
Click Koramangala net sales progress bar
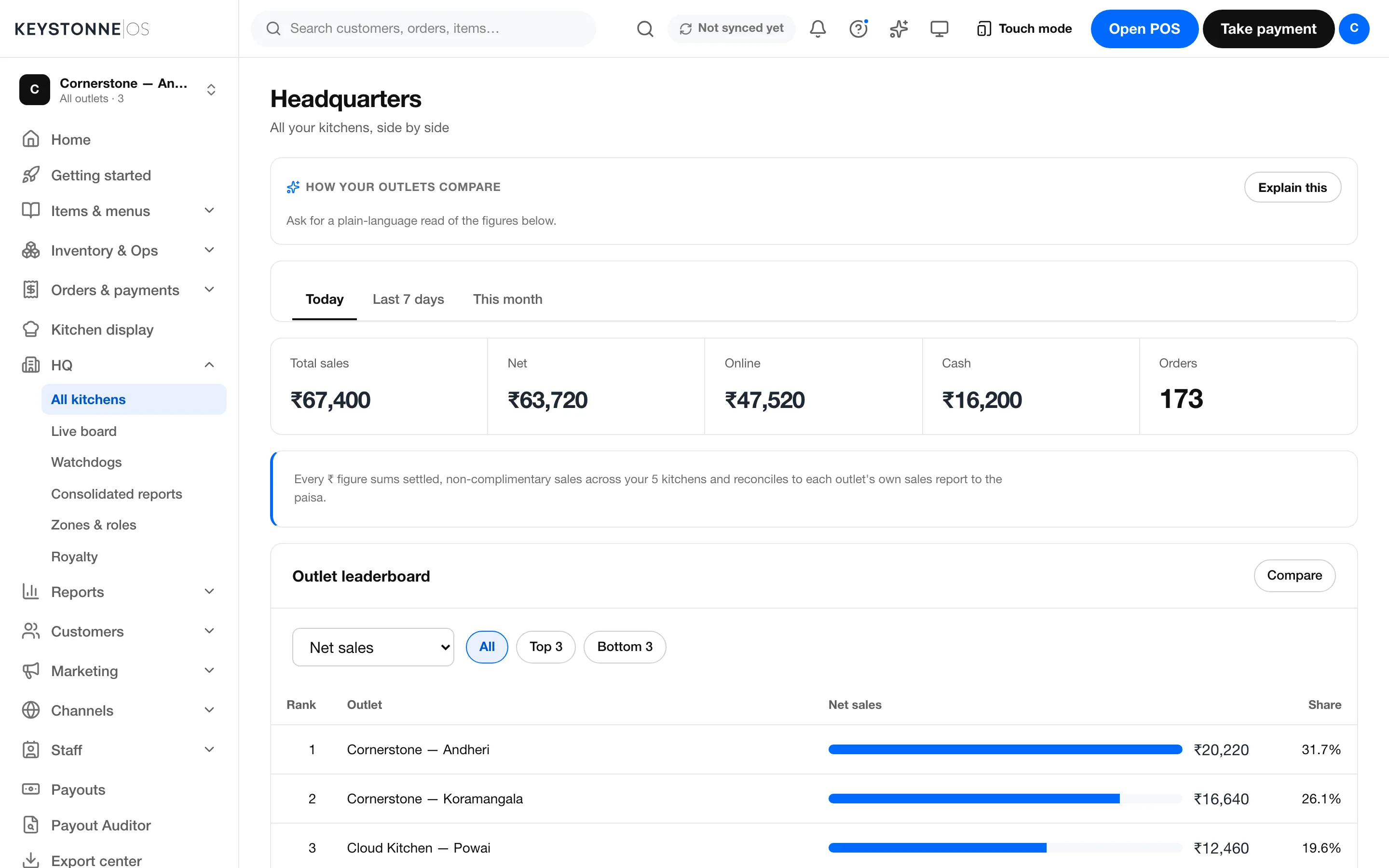click(1005, 799)
